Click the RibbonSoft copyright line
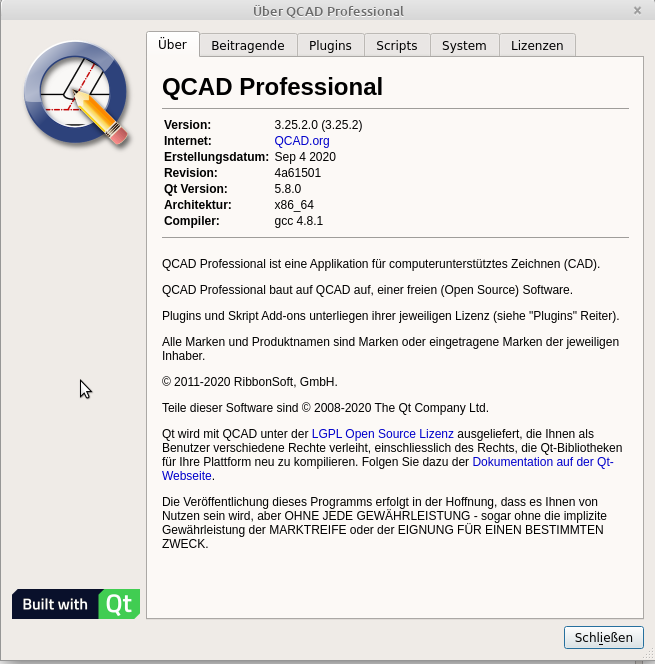Image resolution: width=655 pixels, height=664 pixels. 250,381
